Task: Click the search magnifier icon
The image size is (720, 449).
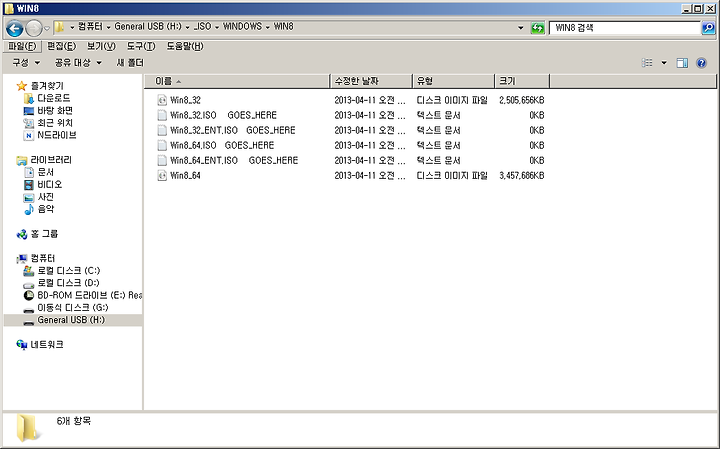Action: pos(708,28)
